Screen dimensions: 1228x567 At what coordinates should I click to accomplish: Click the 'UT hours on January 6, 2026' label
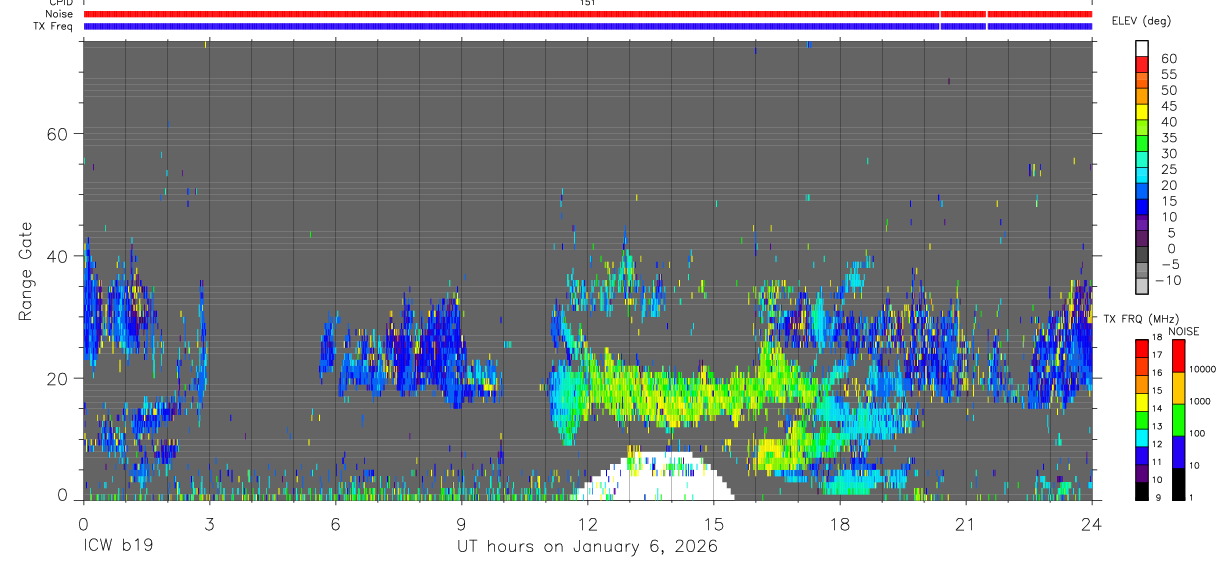(x=587, y=547)
